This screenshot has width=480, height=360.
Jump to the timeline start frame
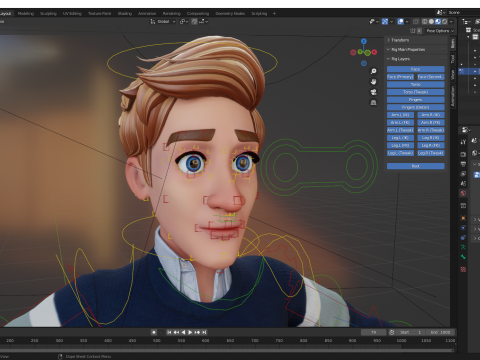click(x=169, y=332)
